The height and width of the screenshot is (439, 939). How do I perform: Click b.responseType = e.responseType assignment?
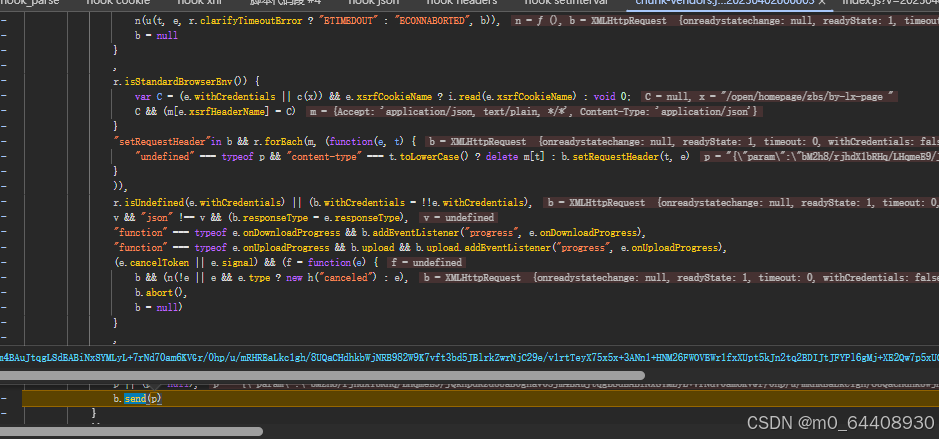317,217
